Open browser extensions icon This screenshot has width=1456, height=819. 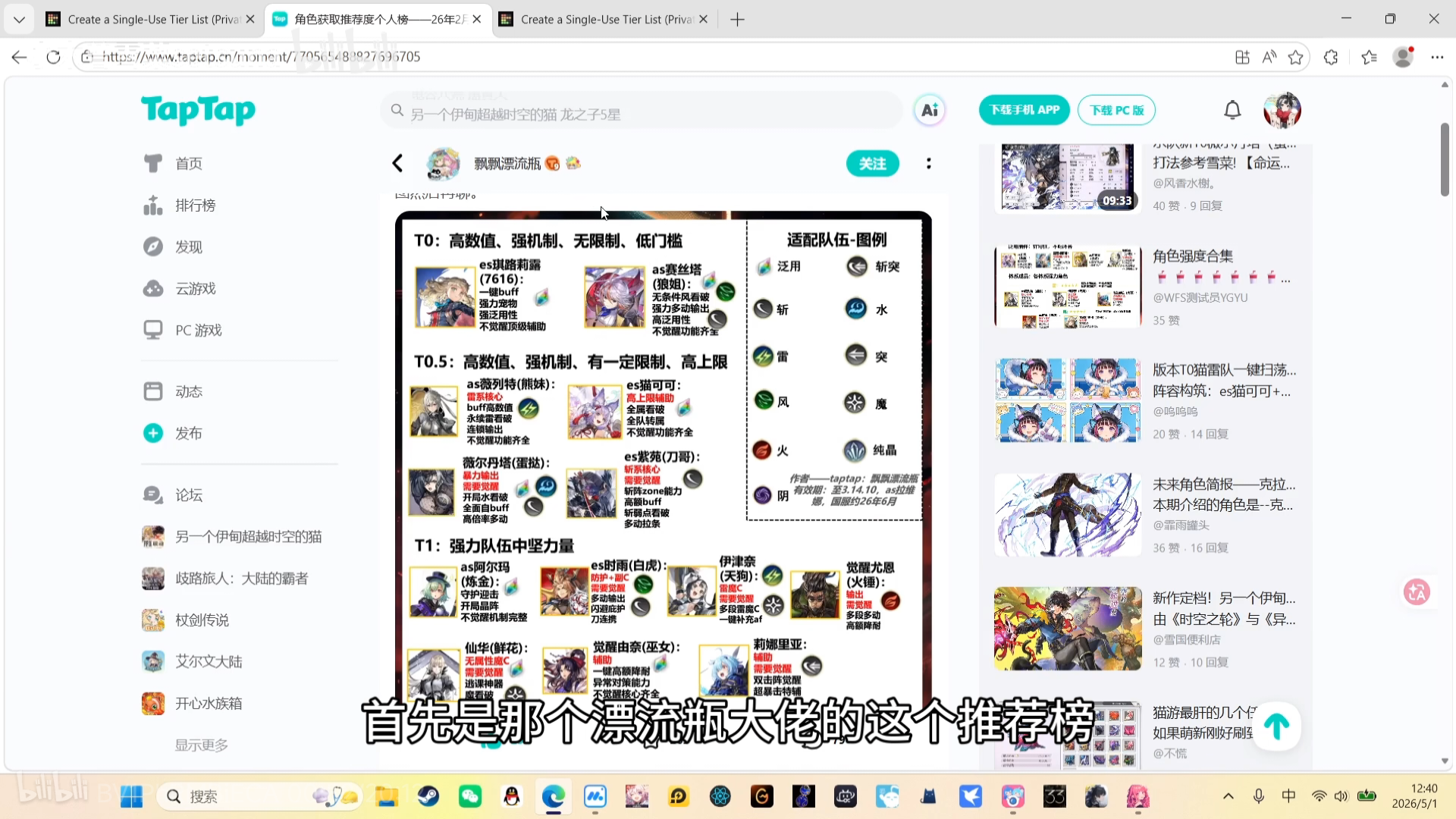coord(1331,58)
